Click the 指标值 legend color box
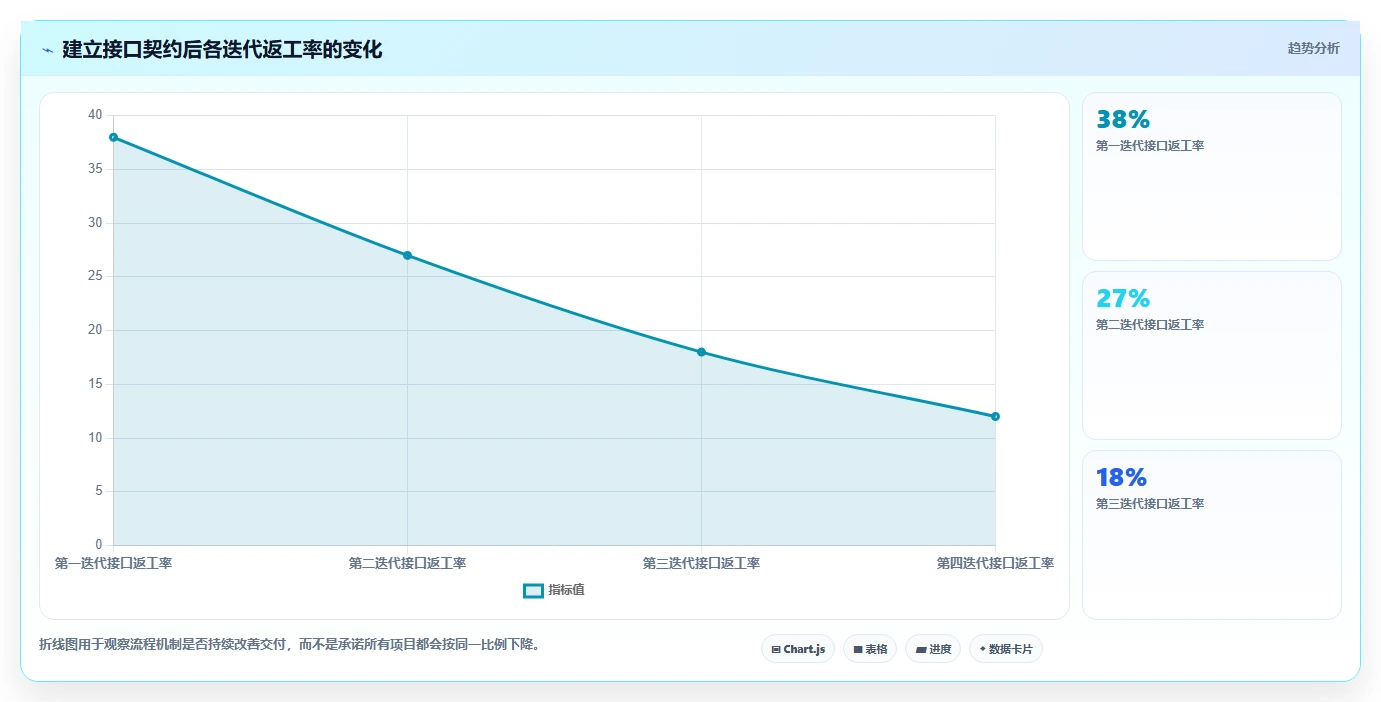 (533, 590)
